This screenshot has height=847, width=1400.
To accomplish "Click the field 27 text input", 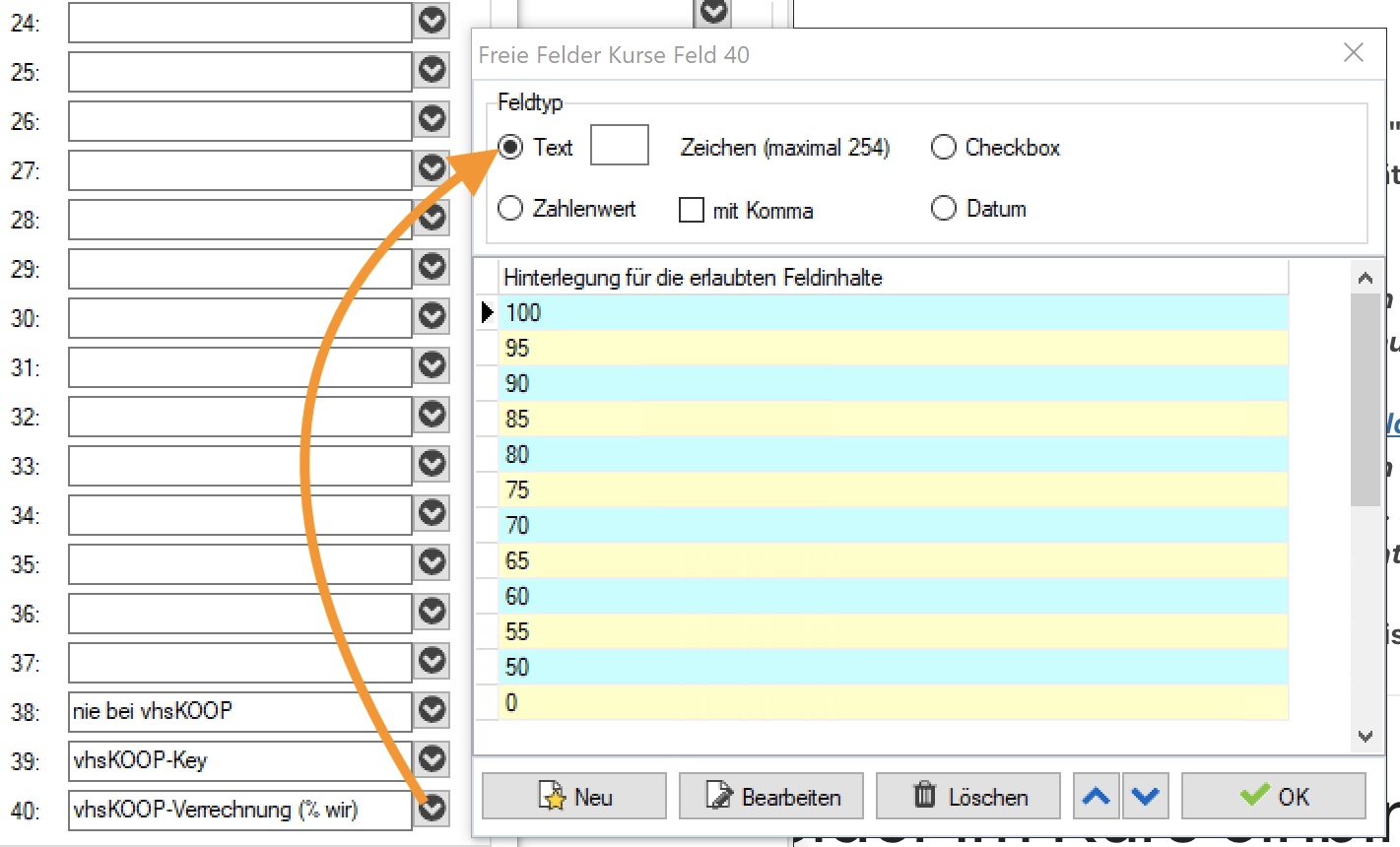I will pyautogui.click(x=240, y=169).
